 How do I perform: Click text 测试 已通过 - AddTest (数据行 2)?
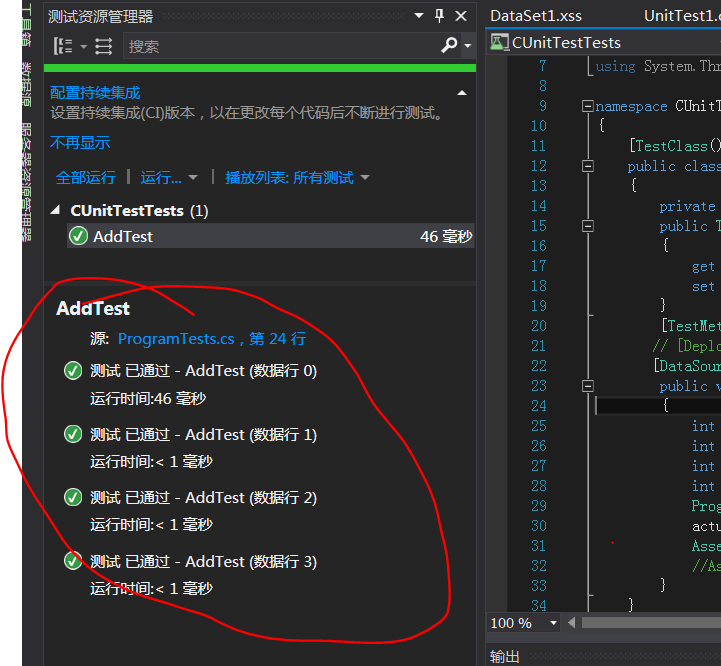(x=204, y=498)
